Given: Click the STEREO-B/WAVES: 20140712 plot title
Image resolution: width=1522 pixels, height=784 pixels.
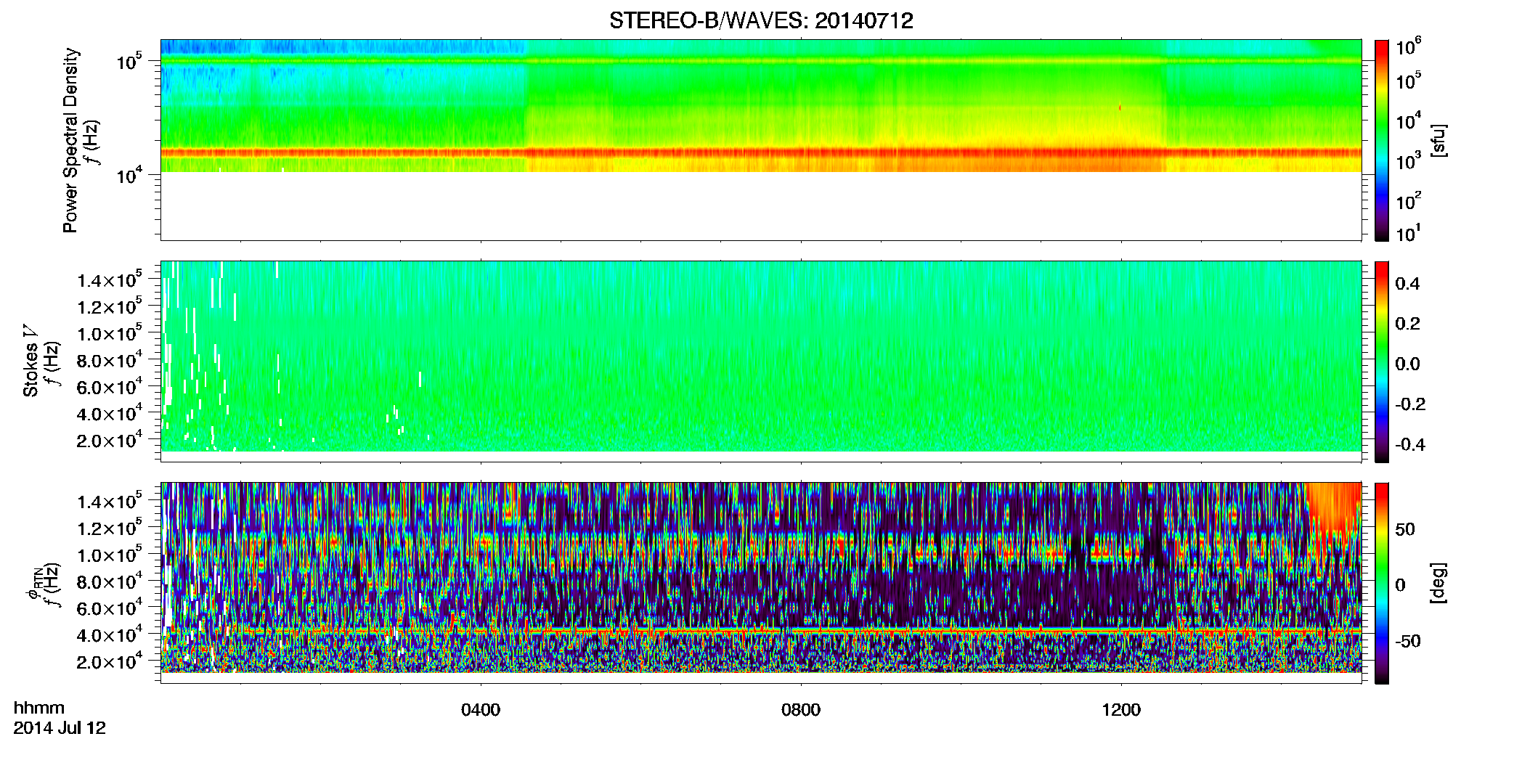Looking at the screenshot, I should click(761, 20).
